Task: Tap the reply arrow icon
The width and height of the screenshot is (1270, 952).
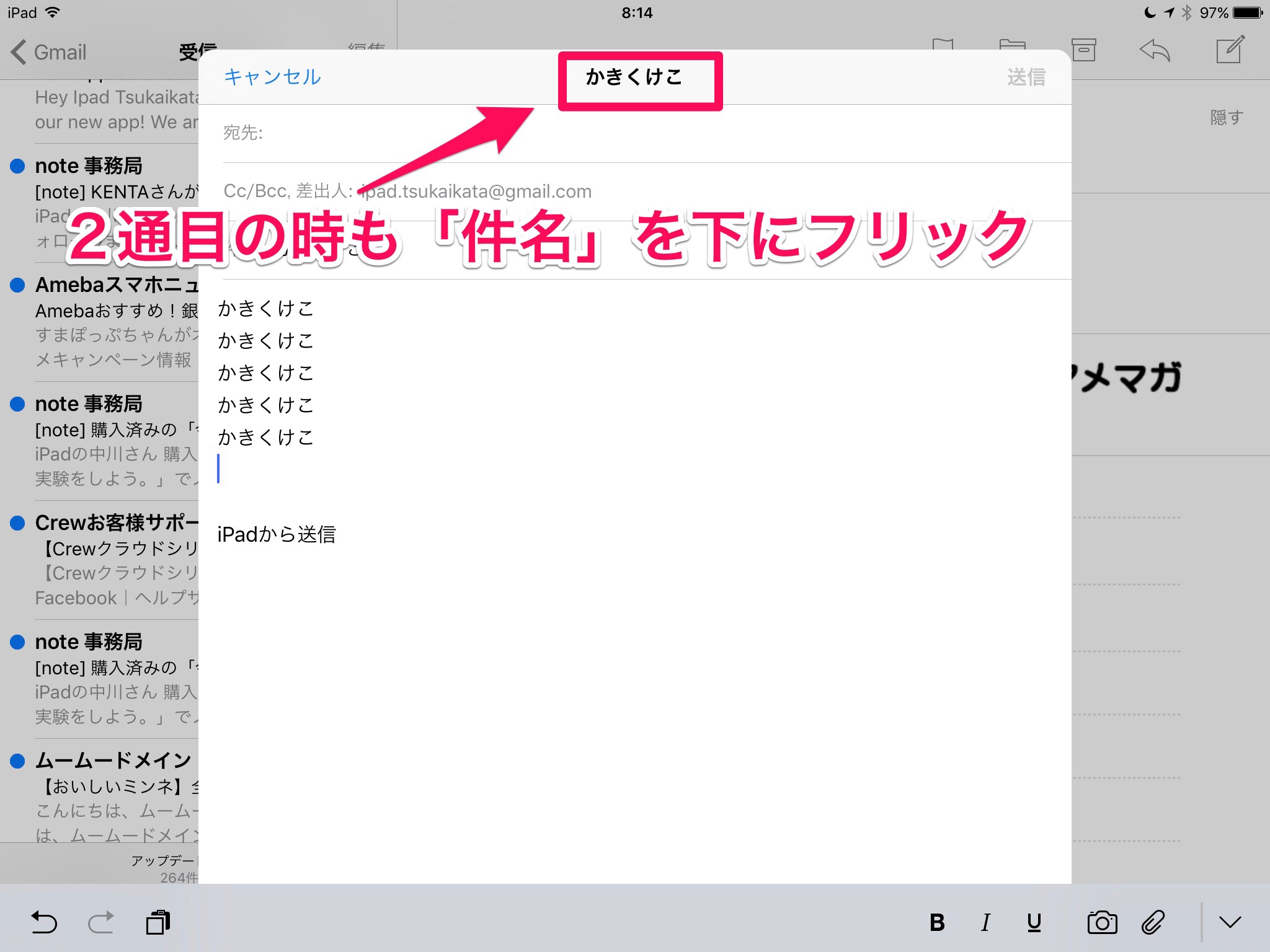Action: coord(1155,51)
